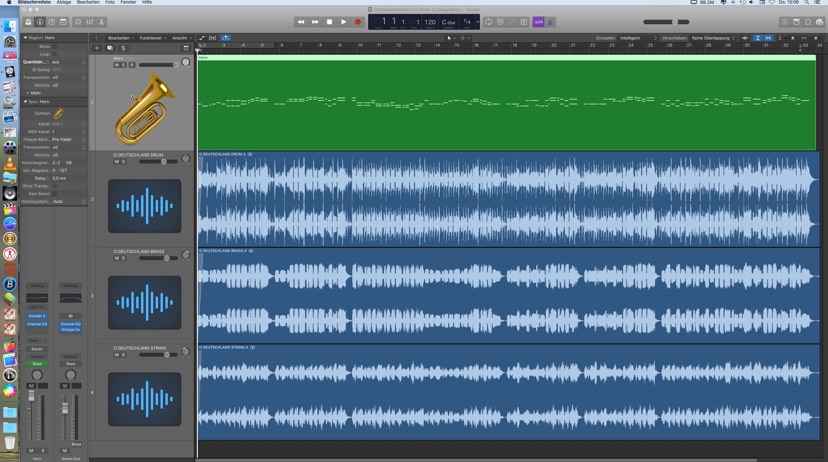The image size is (828, 462).
Task: Adjust O DEUTSCHLAND DRUM track volume slider
Action: click(x=158, y=162)
